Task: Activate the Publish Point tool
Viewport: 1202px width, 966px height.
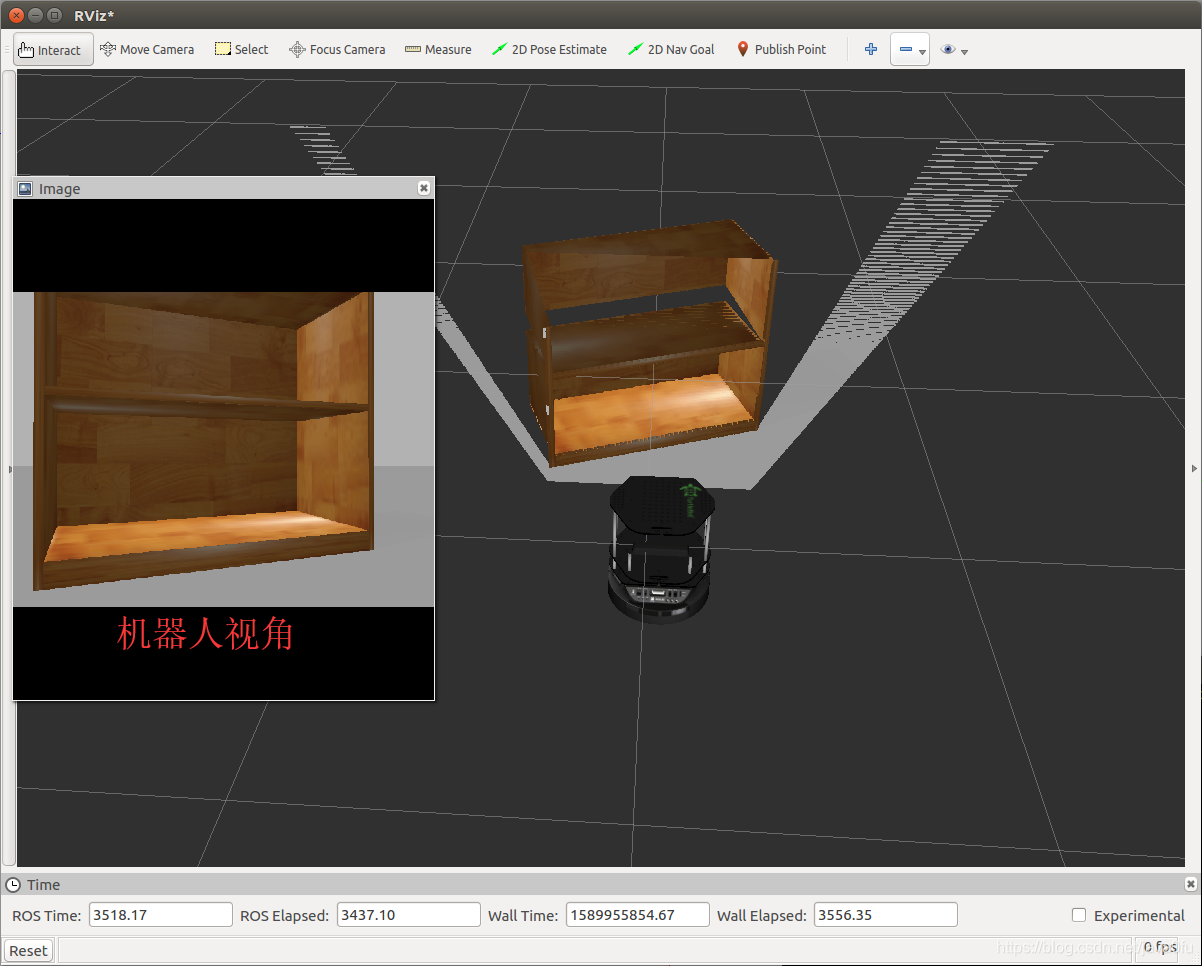Action: (781, 50)
